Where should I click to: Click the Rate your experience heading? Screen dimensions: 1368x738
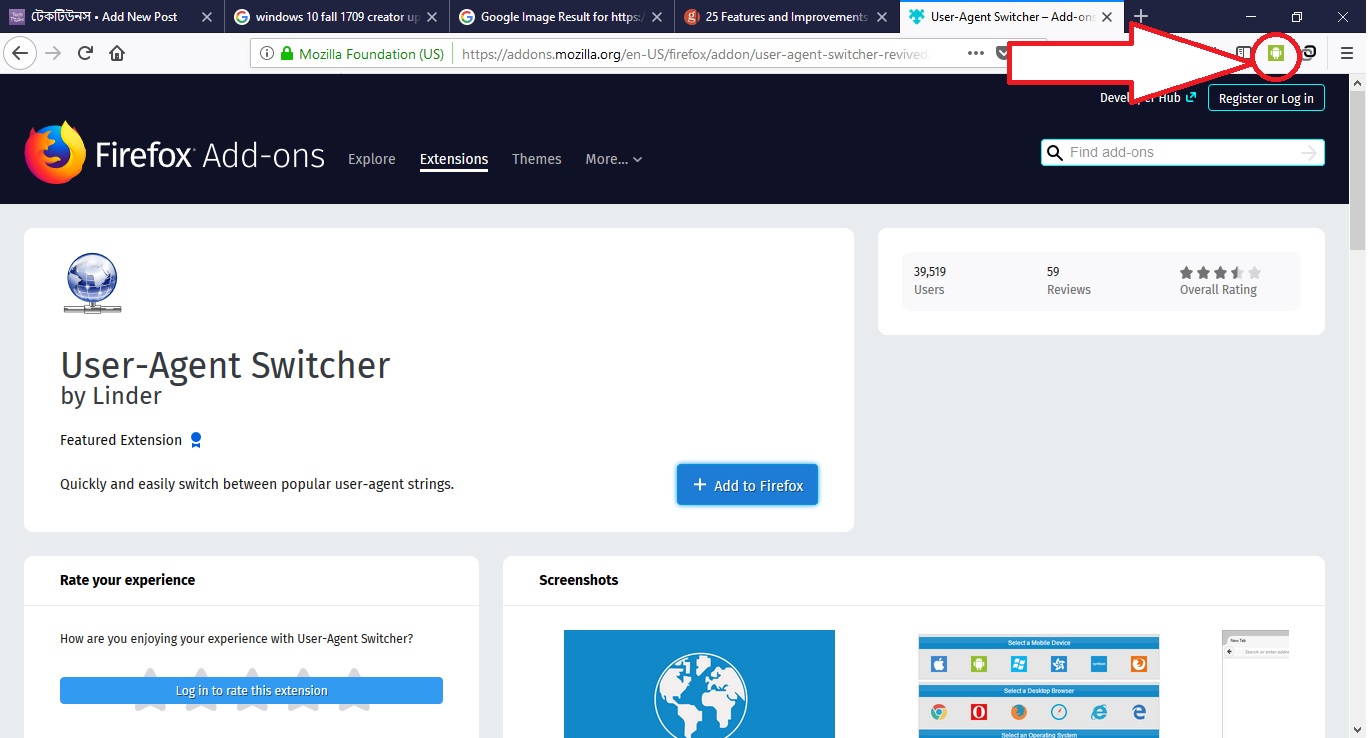coord(128,580)
